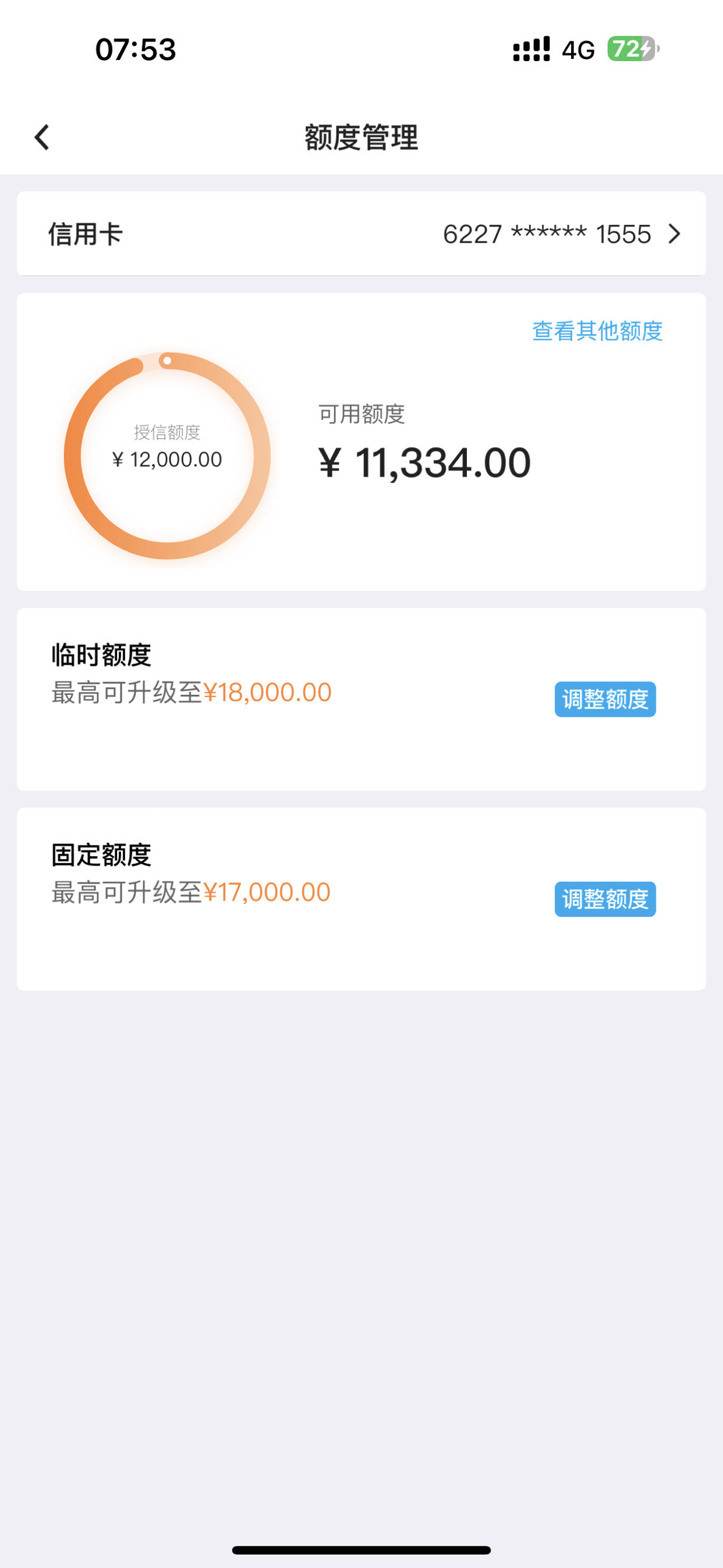The height and width of the screenshot is (1568, 723).
Task: Tap the ¥17,000.00 fixed limit amount
Action: click(267, 892)
